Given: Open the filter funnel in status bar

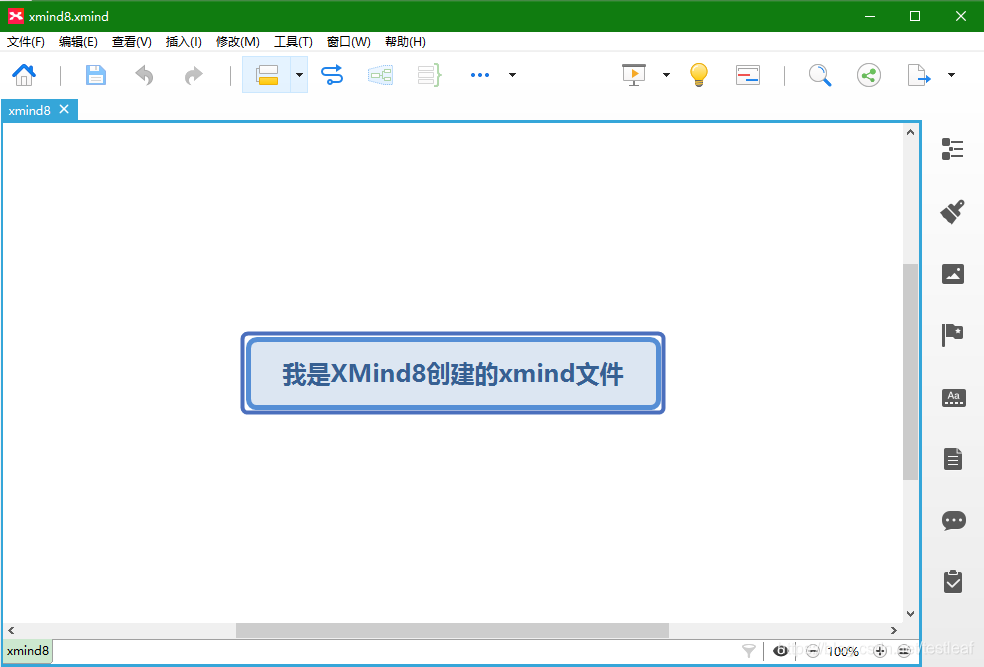Looking at the screenshot, I should (x=749, y=651).
